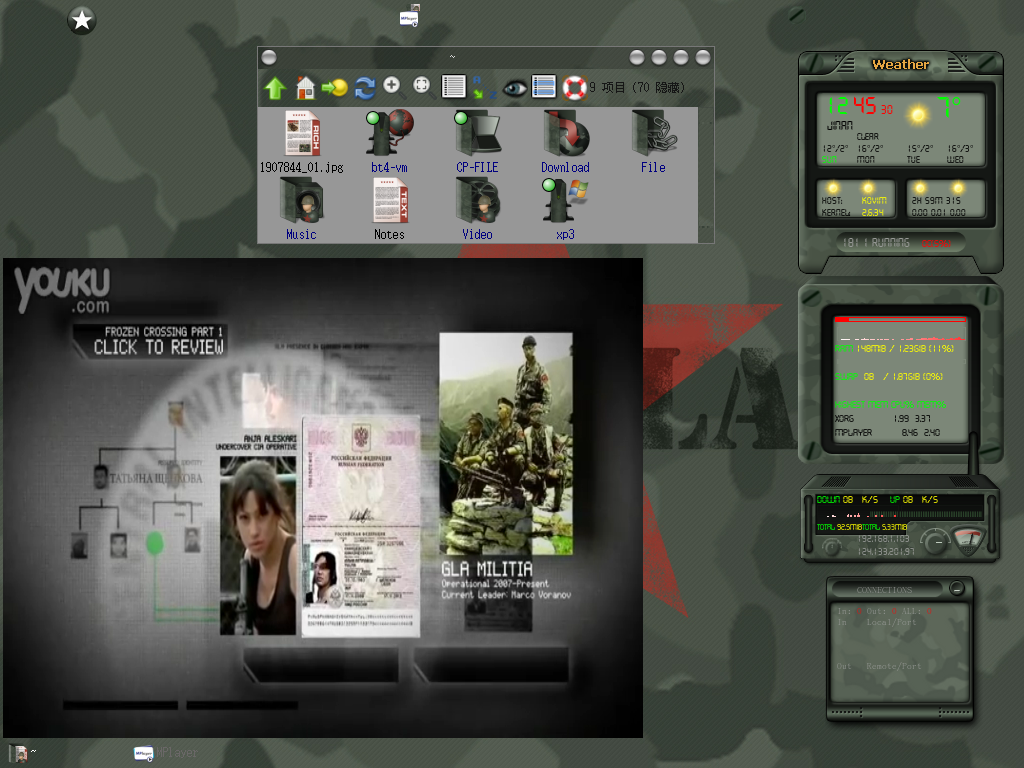This screenshot has width=1024, height=768.
Task: Switch to details view with blue rows icon
Action: [544, 86]
